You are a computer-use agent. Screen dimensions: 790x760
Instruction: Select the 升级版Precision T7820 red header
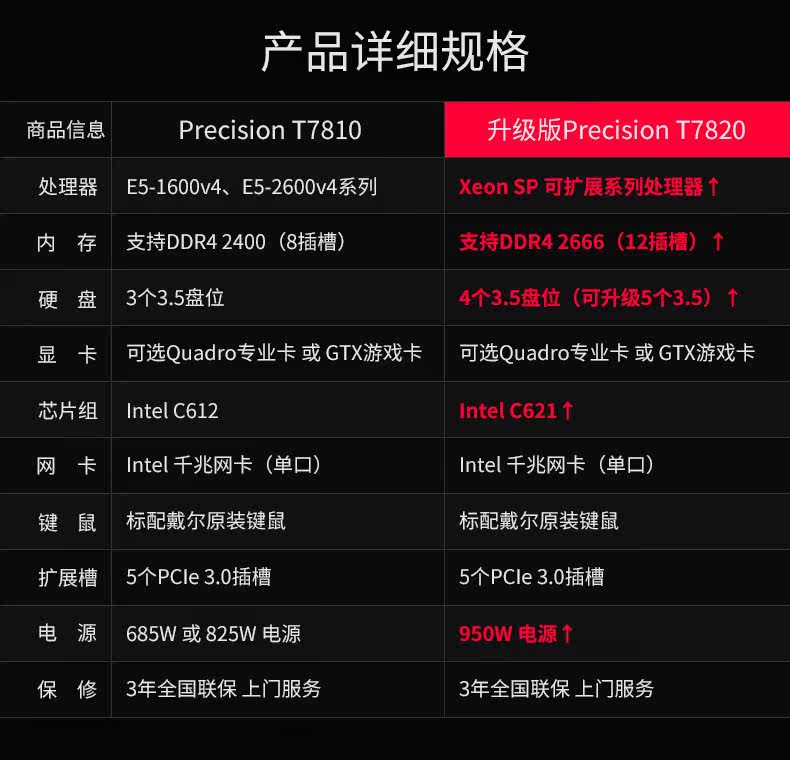tap(617, 130)
